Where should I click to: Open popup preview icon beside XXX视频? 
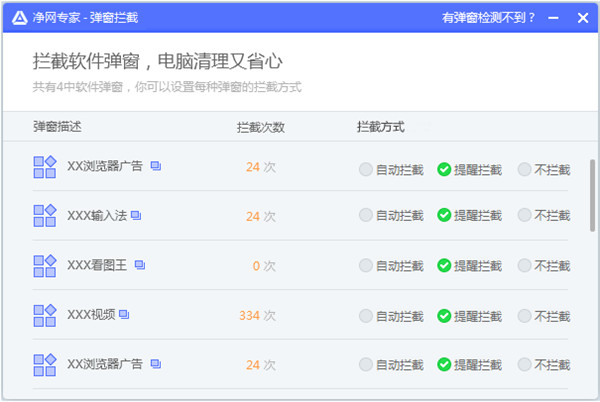124,315
